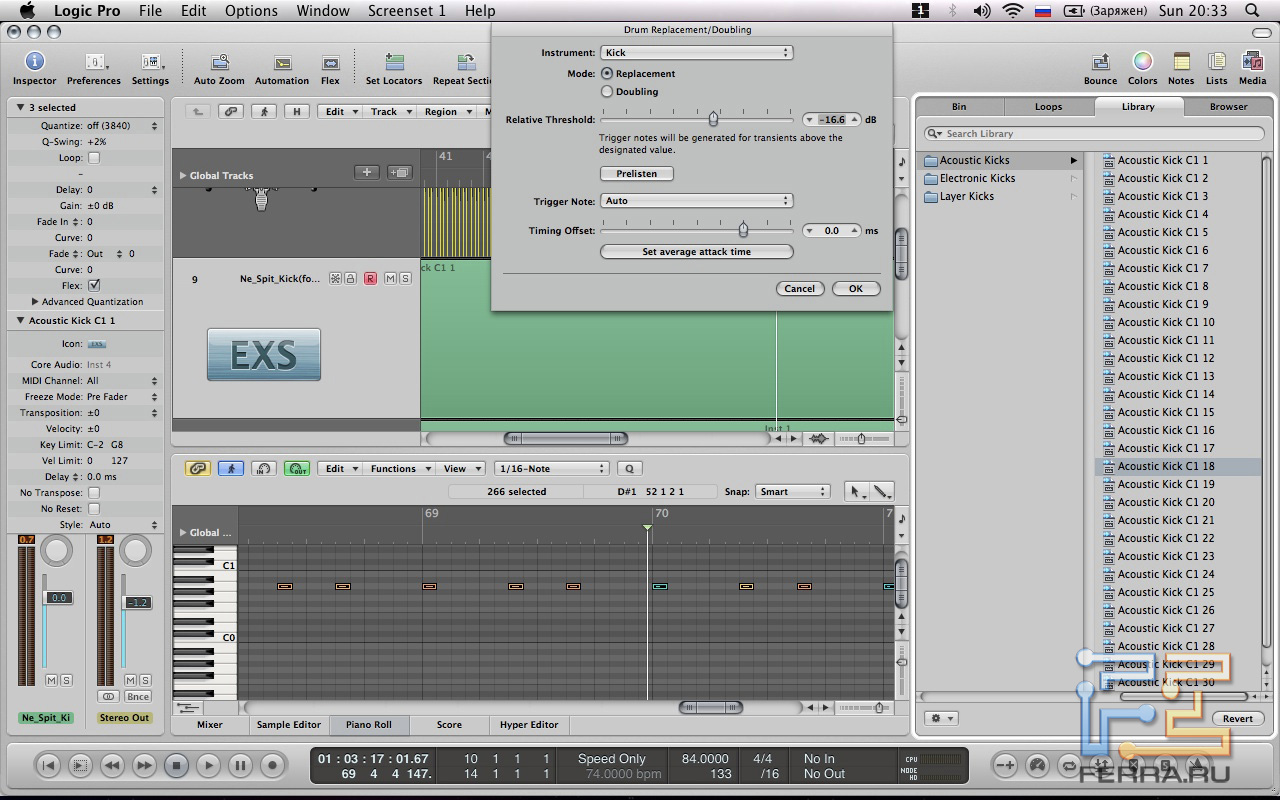
Task: Open the Colors palette
Action: [x=1142, y=63]
